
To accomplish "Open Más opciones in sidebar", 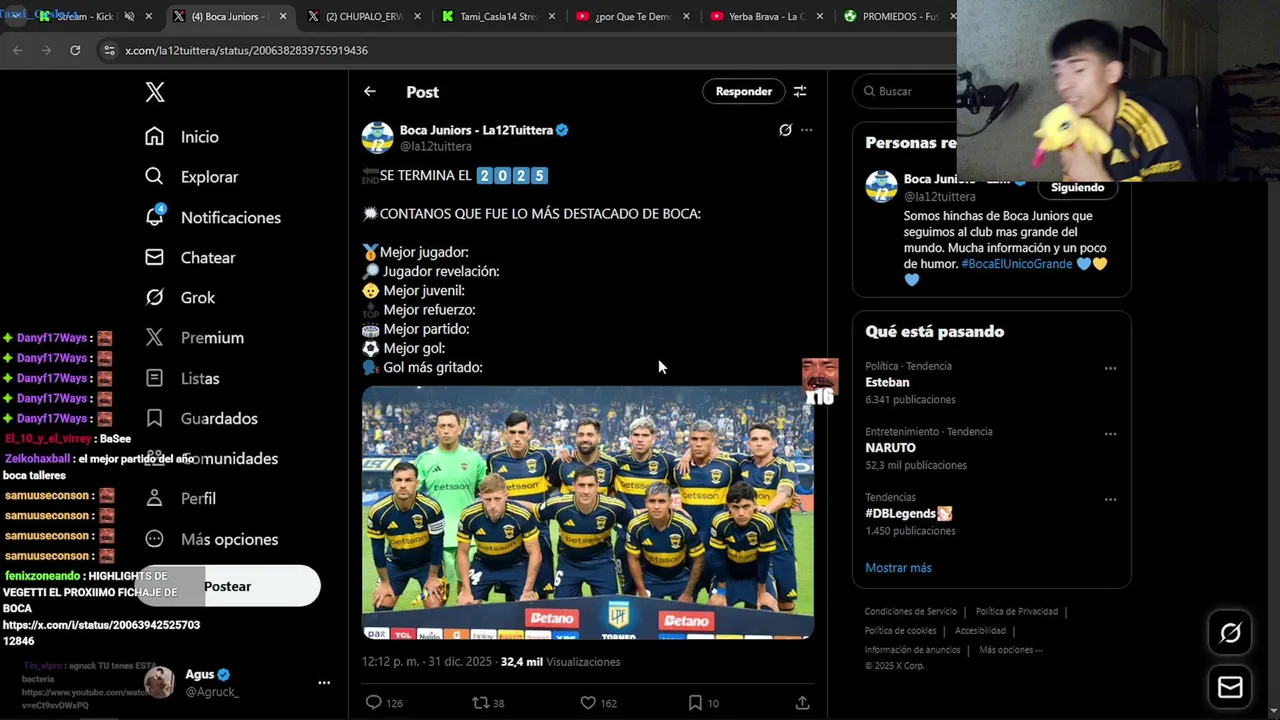I will point(211,539).
